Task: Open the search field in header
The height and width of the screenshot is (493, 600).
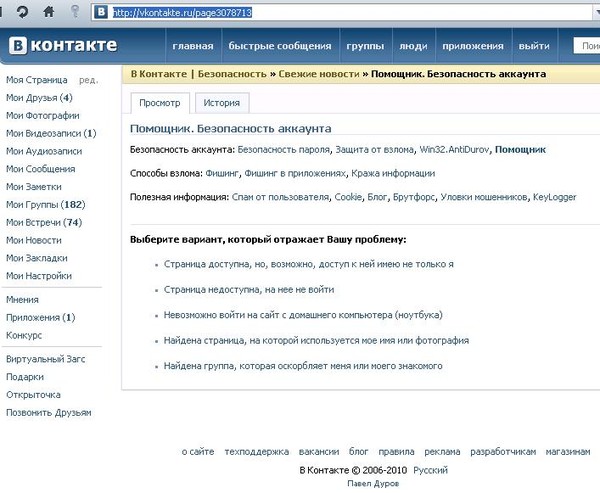Action: click(587, 46)
